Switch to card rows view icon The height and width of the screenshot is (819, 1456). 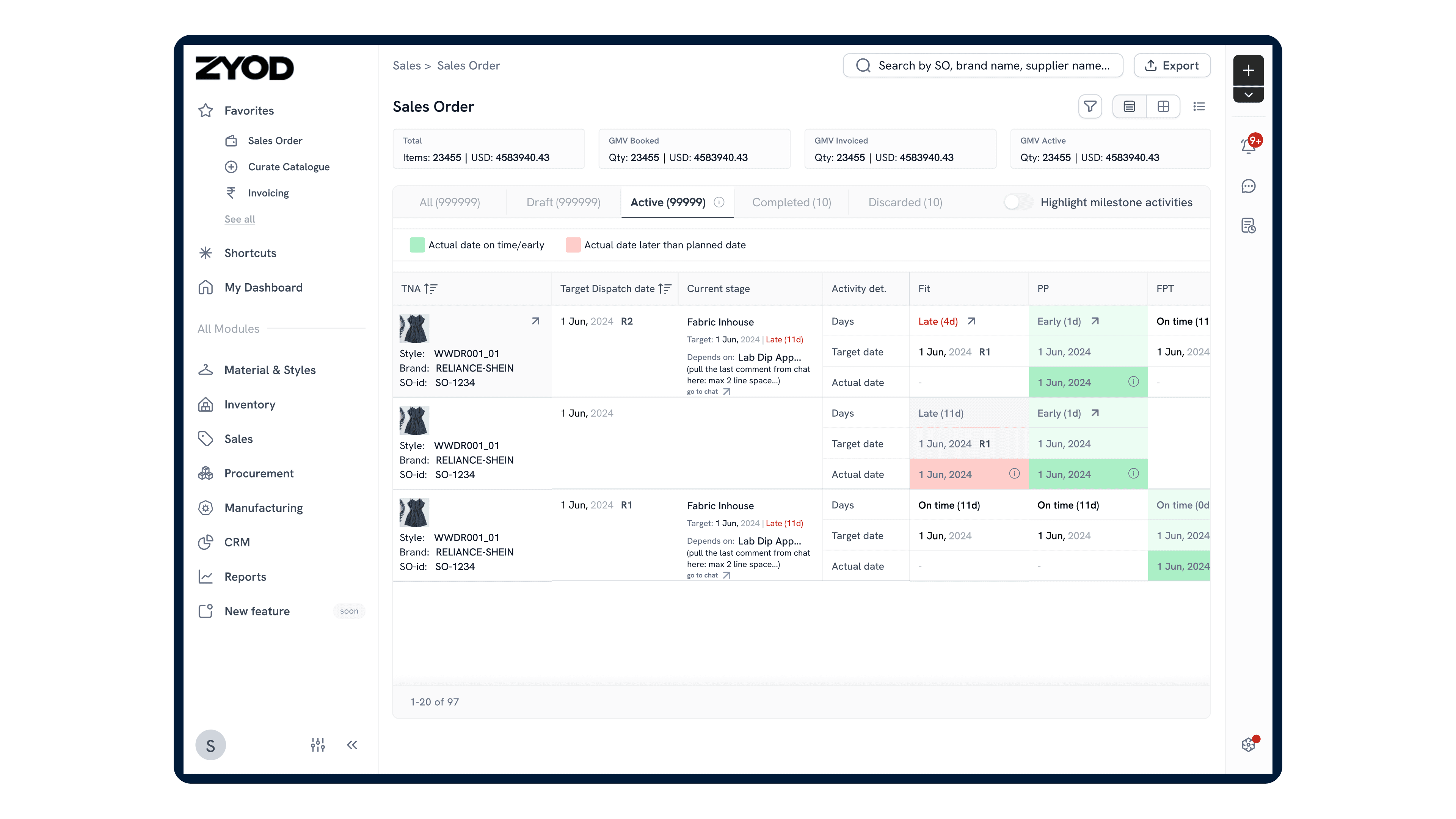(1129, 106)
